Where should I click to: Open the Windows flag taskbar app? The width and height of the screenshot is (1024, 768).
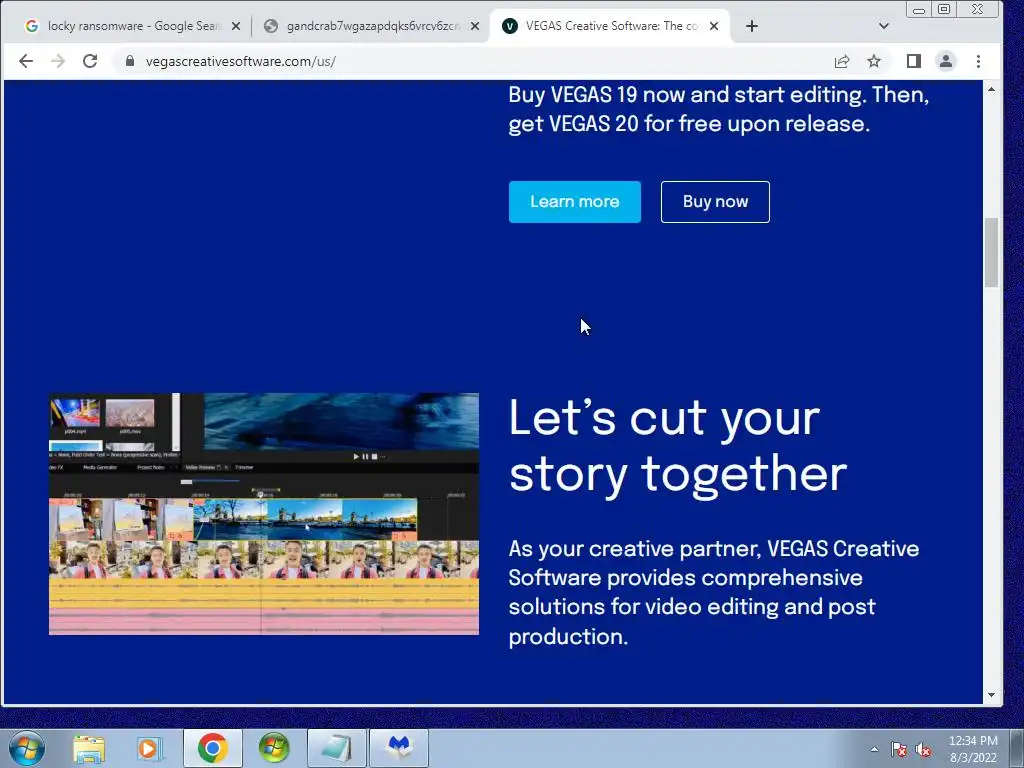coord(274,748)
